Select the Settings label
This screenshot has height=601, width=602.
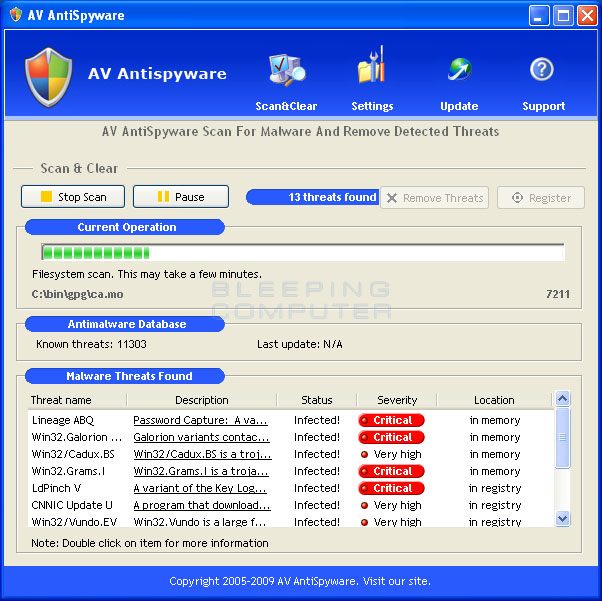[372, 106]
